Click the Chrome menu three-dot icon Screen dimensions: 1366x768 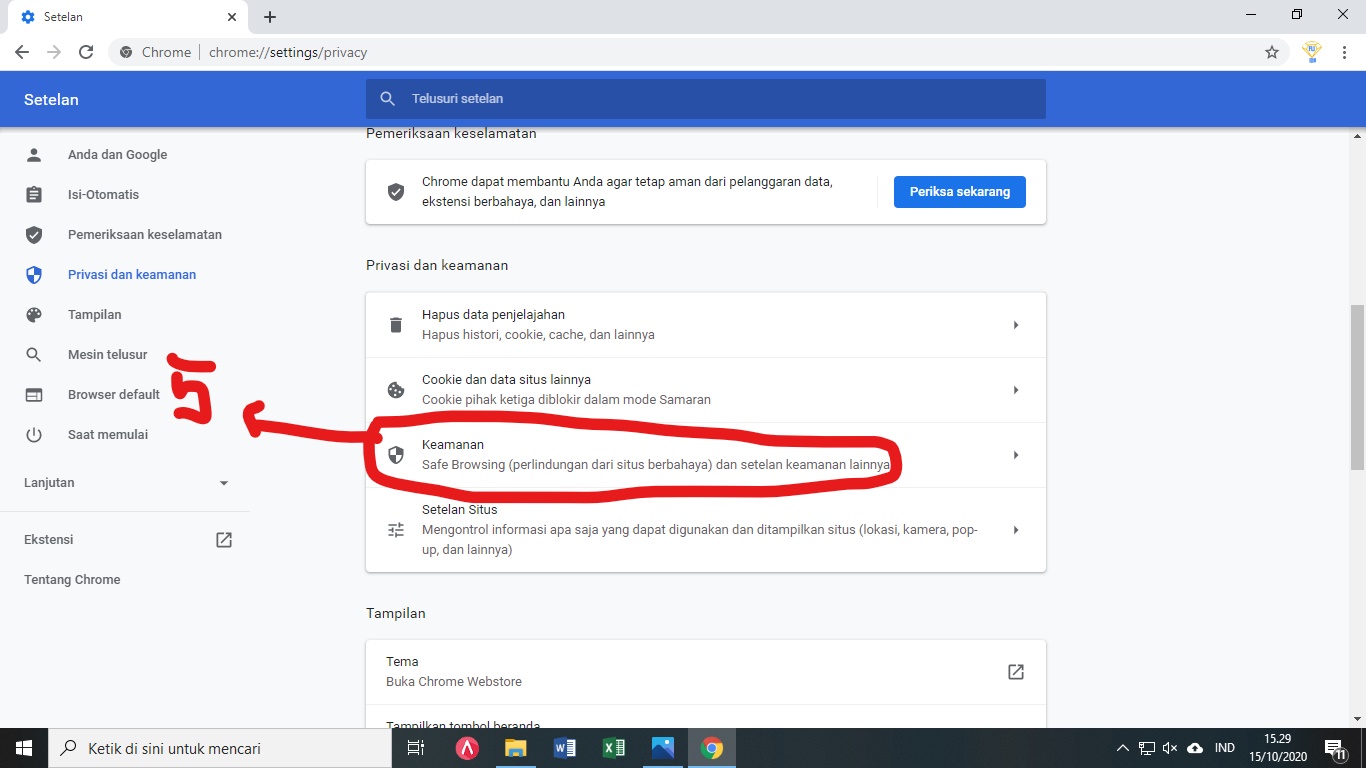[x=1344, y=52]
